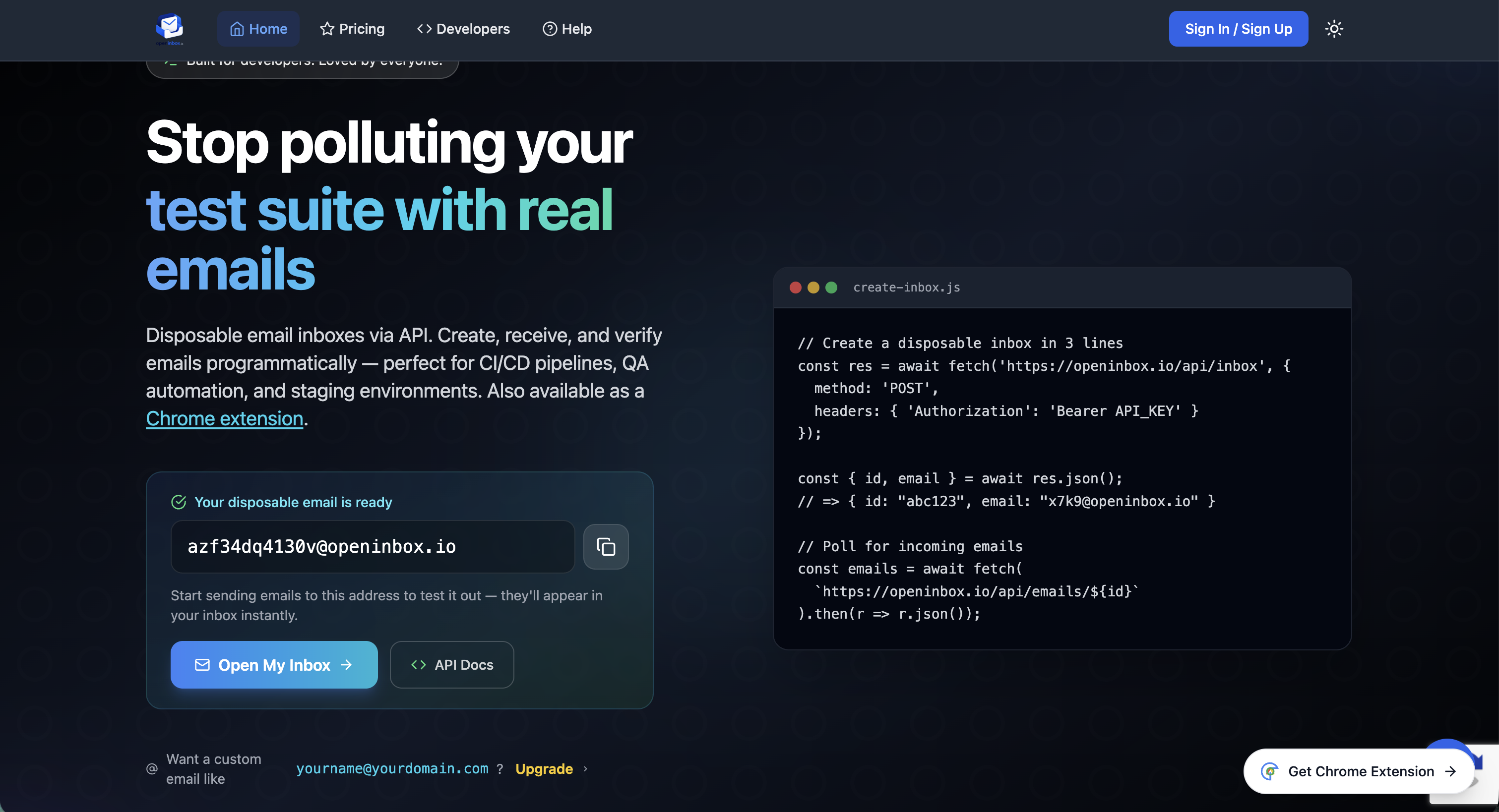Click the green check icon beside ready message

[x=179, y=502]
